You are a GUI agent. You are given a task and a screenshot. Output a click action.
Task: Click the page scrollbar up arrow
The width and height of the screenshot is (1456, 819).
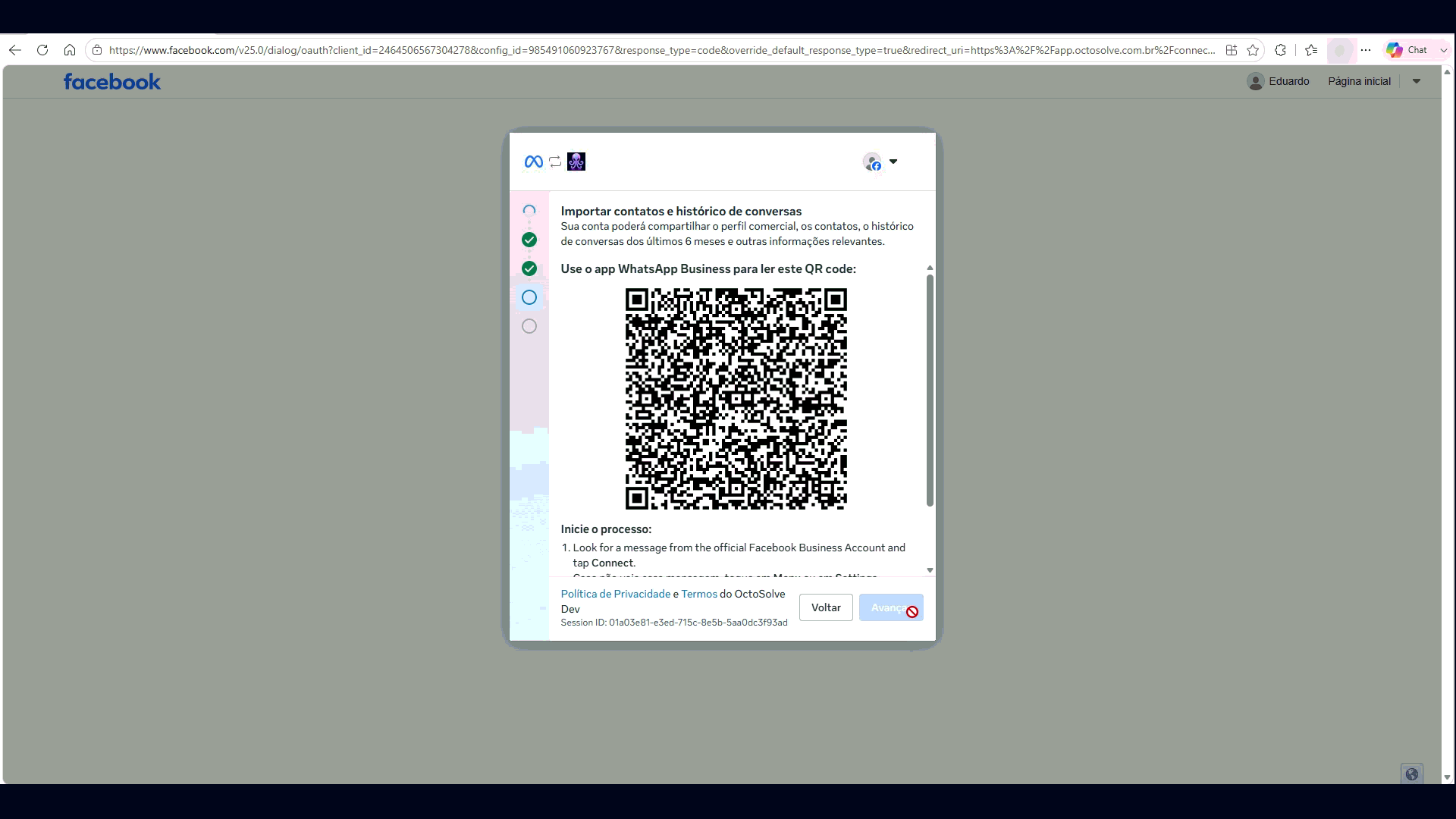(1447, 72)
